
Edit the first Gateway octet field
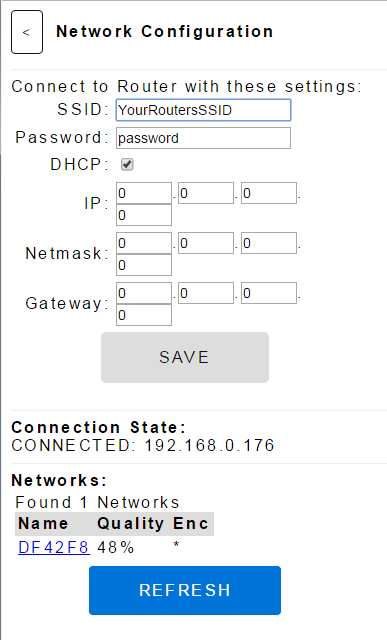(144, 293)
